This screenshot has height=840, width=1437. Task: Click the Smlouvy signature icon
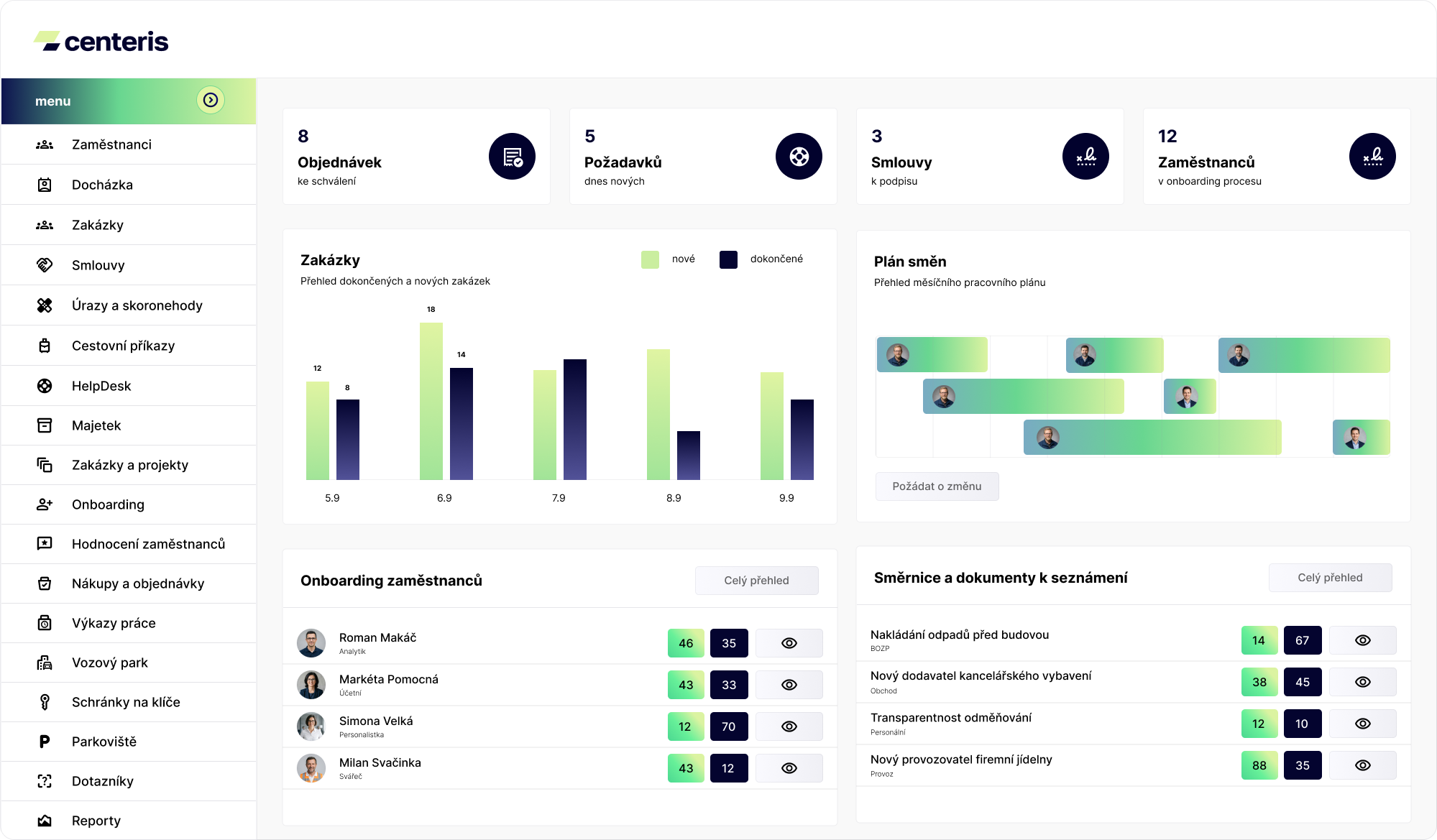click(x=1085, y=157)
